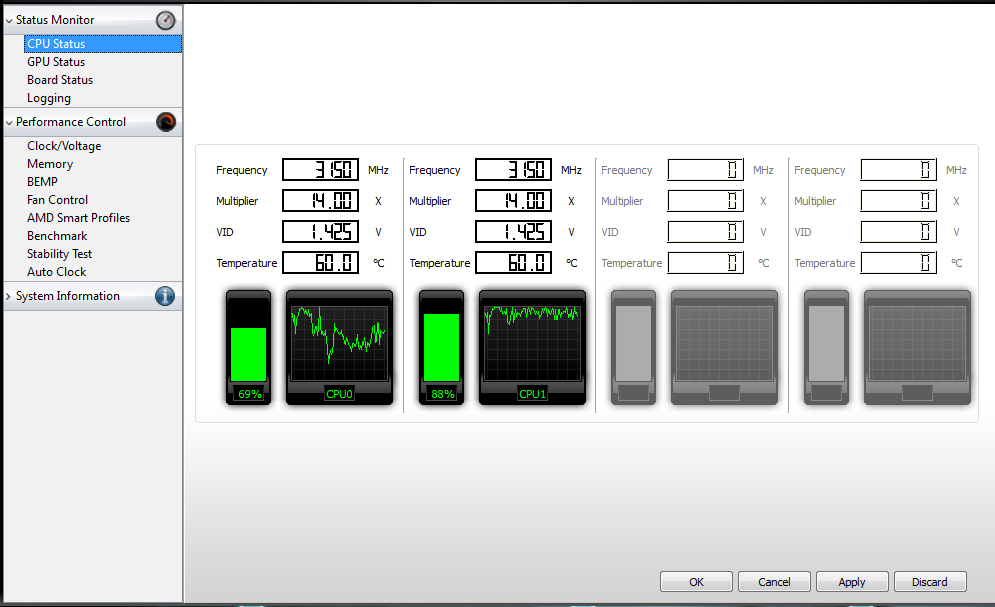995x607 pixels.
Task: Open Fan Control settings
Action: coord(57,200)
